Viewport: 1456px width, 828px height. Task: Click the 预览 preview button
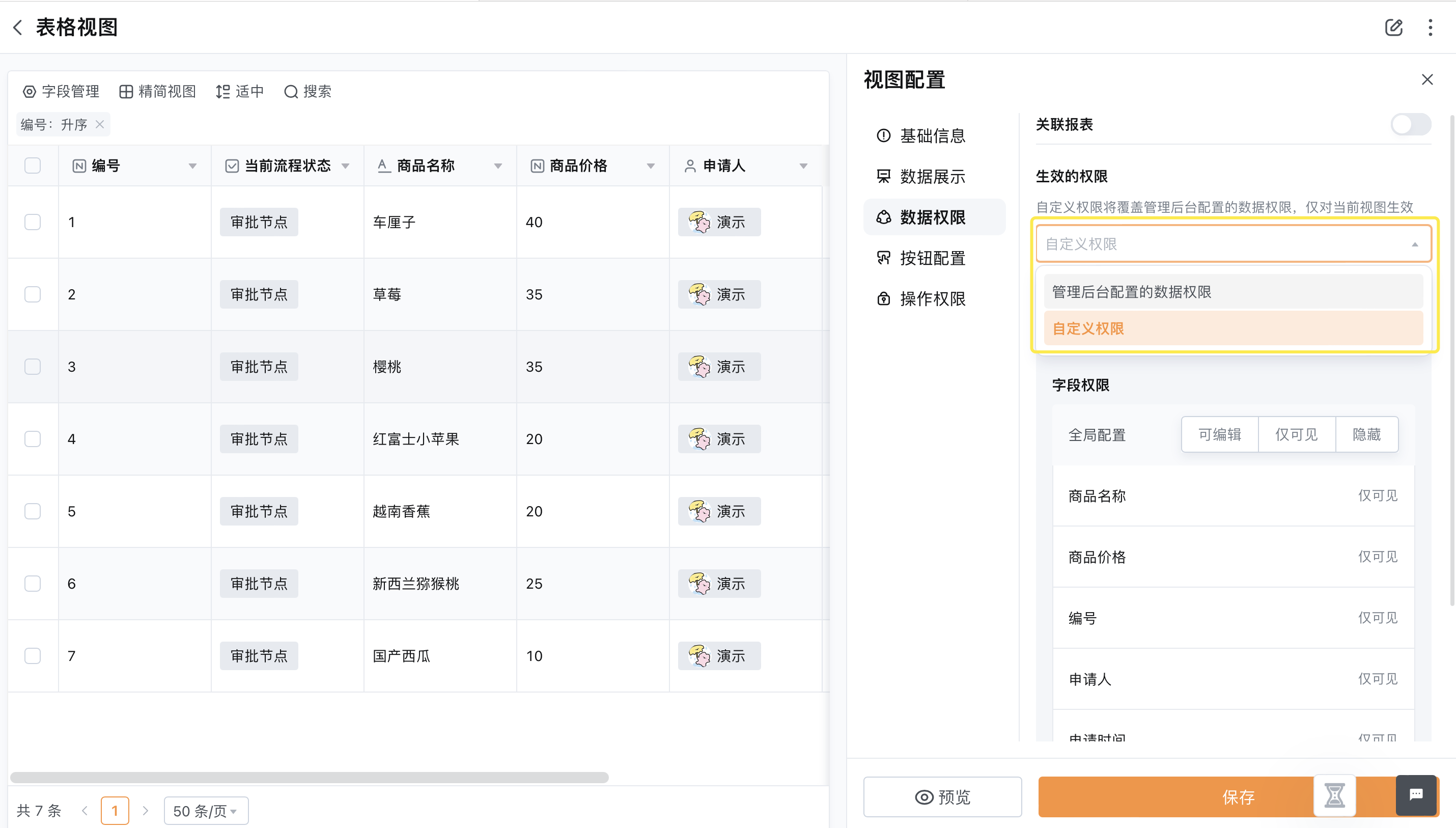tap(942, 797)
